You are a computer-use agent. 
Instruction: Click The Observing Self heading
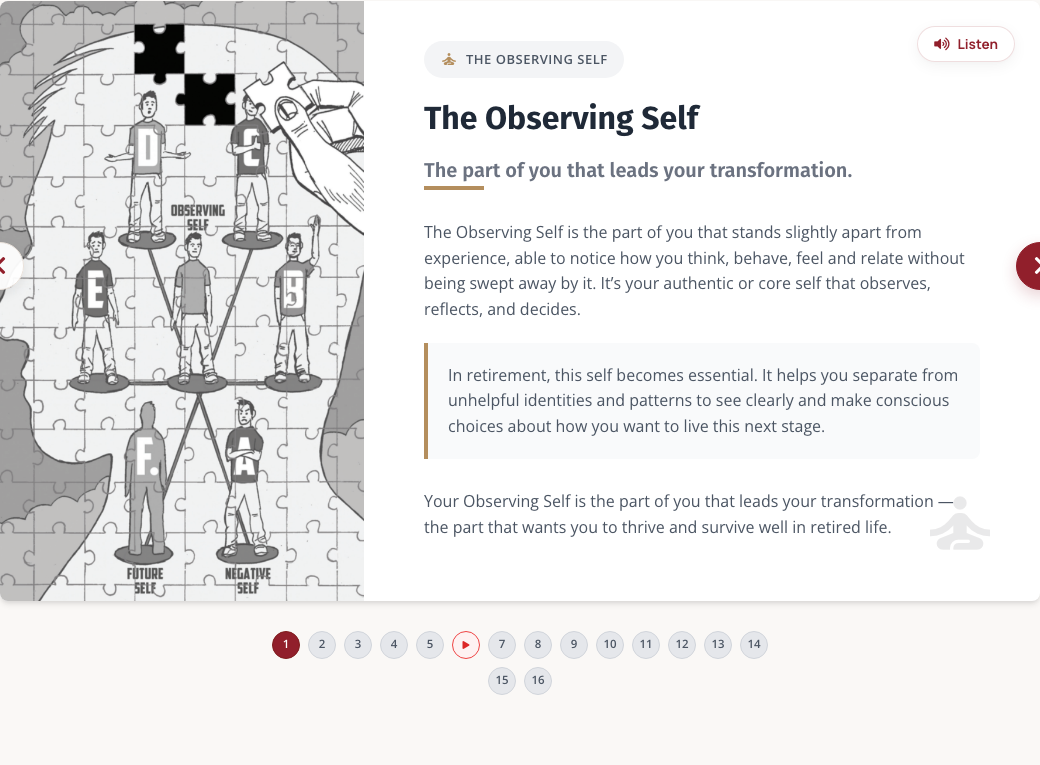click(561, 119)
